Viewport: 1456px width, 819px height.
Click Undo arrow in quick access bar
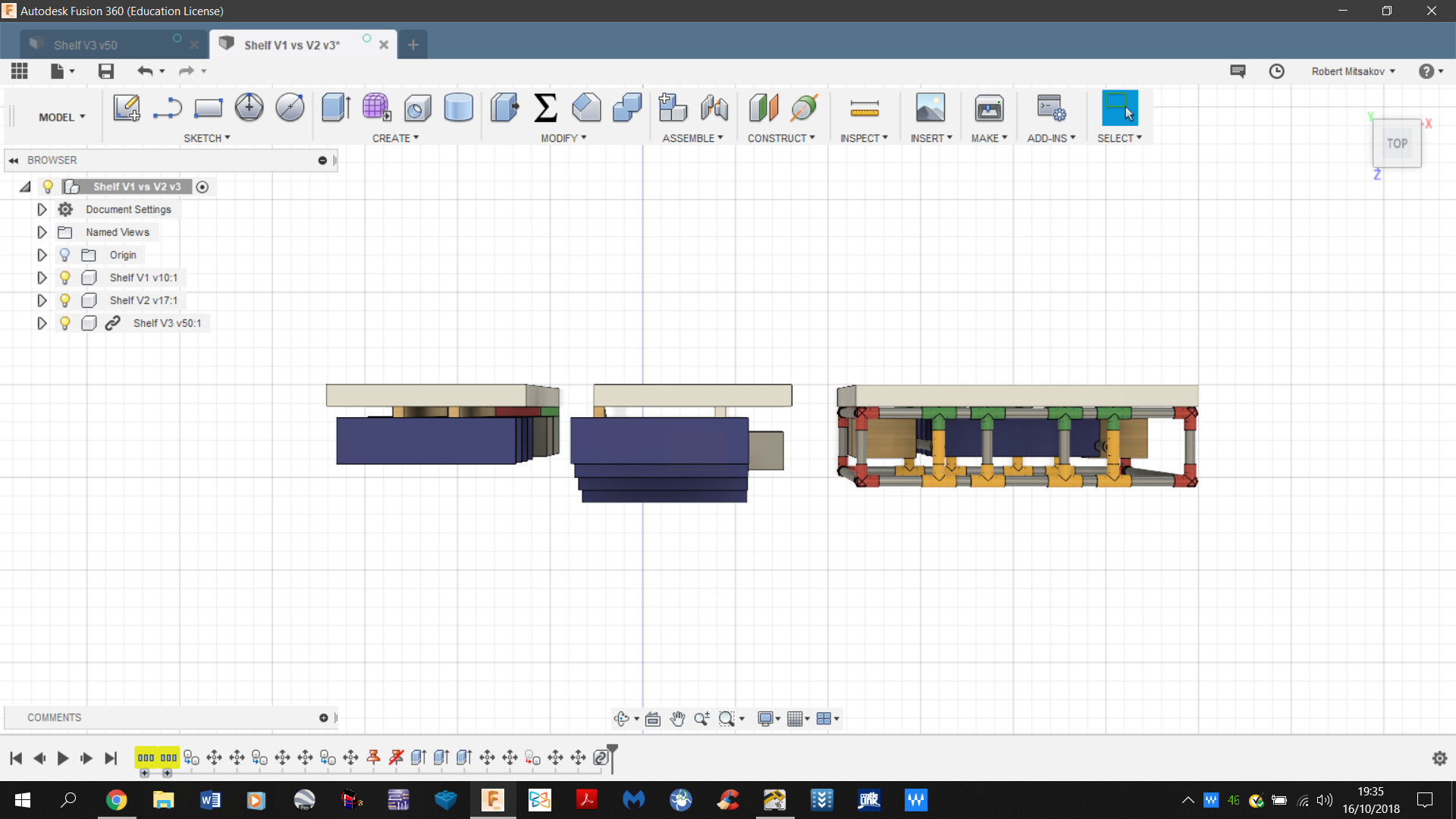[145, 71]
